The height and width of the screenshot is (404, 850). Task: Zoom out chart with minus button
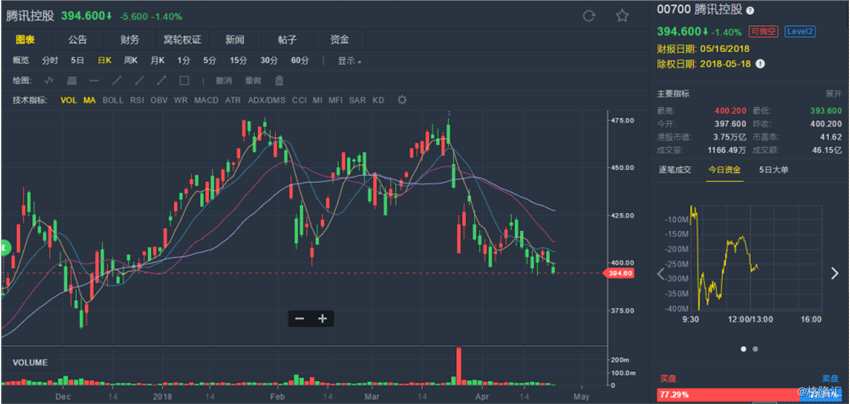[x=299, y=319]
